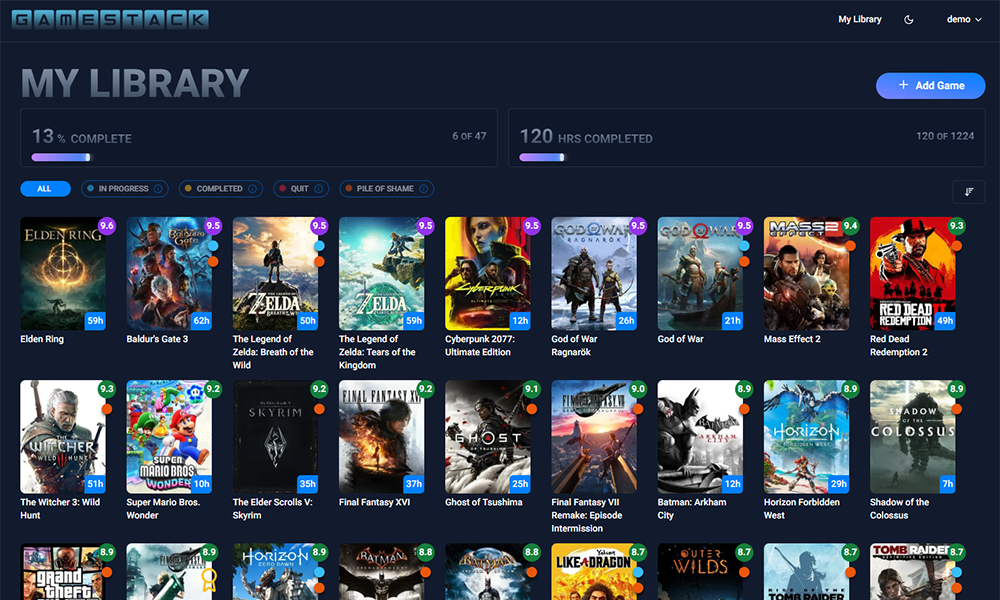
Task: Open Zelda: Tears of the Kingdom cover
Action: coord(381,274)
